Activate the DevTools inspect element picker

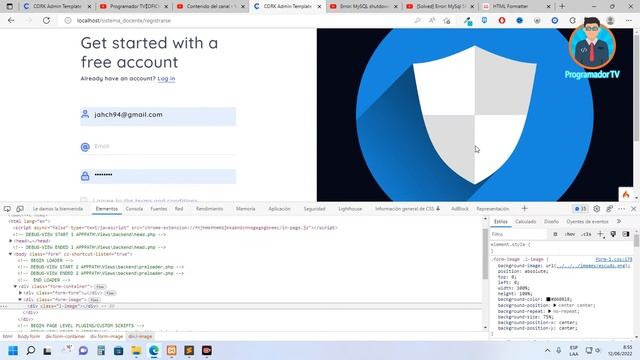coord(7,209)
